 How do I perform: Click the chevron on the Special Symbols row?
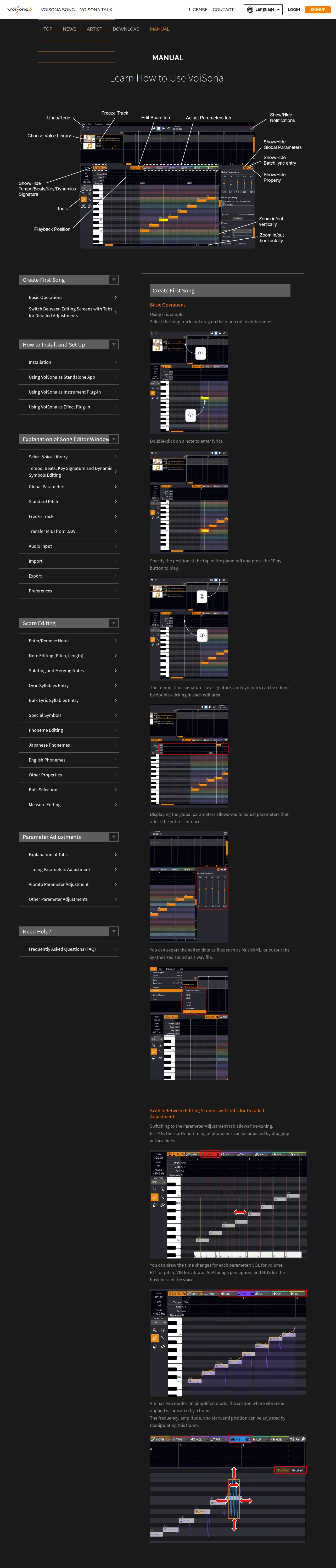point(116,716)
